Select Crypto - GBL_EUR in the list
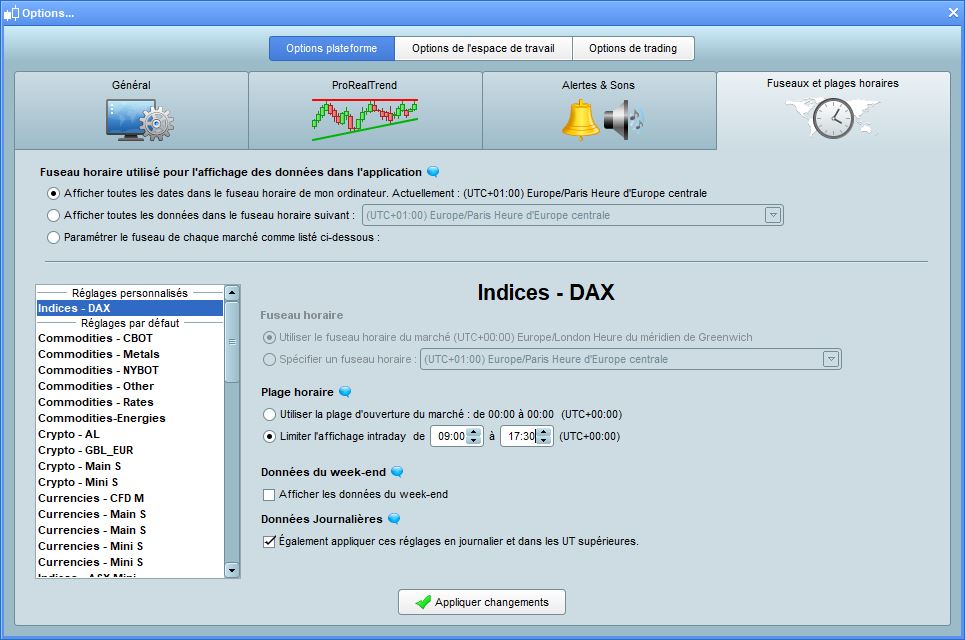The image size is (965, 640). [x=129, y=450]
